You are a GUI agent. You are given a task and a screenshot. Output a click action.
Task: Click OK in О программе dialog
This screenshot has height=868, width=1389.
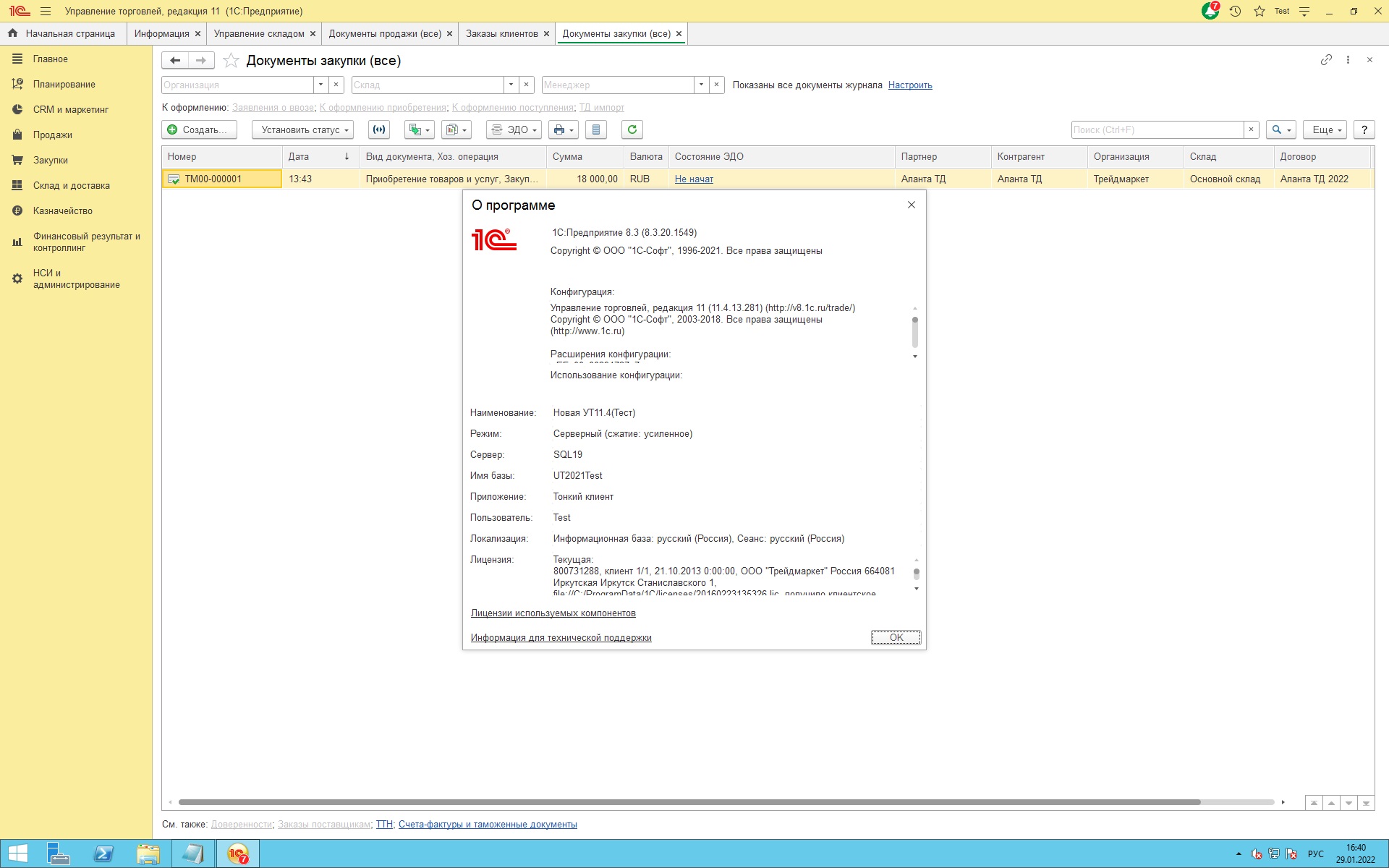896,637
